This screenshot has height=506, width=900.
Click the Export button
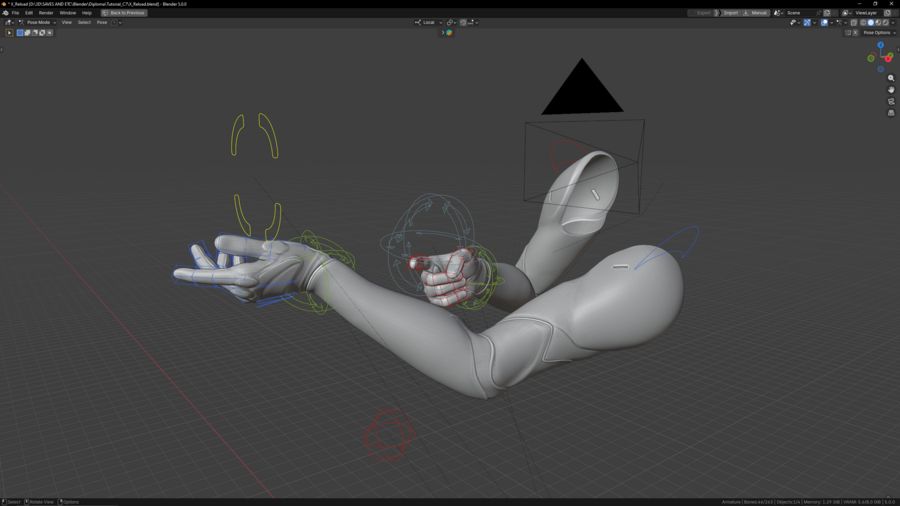tap(701, 13)
